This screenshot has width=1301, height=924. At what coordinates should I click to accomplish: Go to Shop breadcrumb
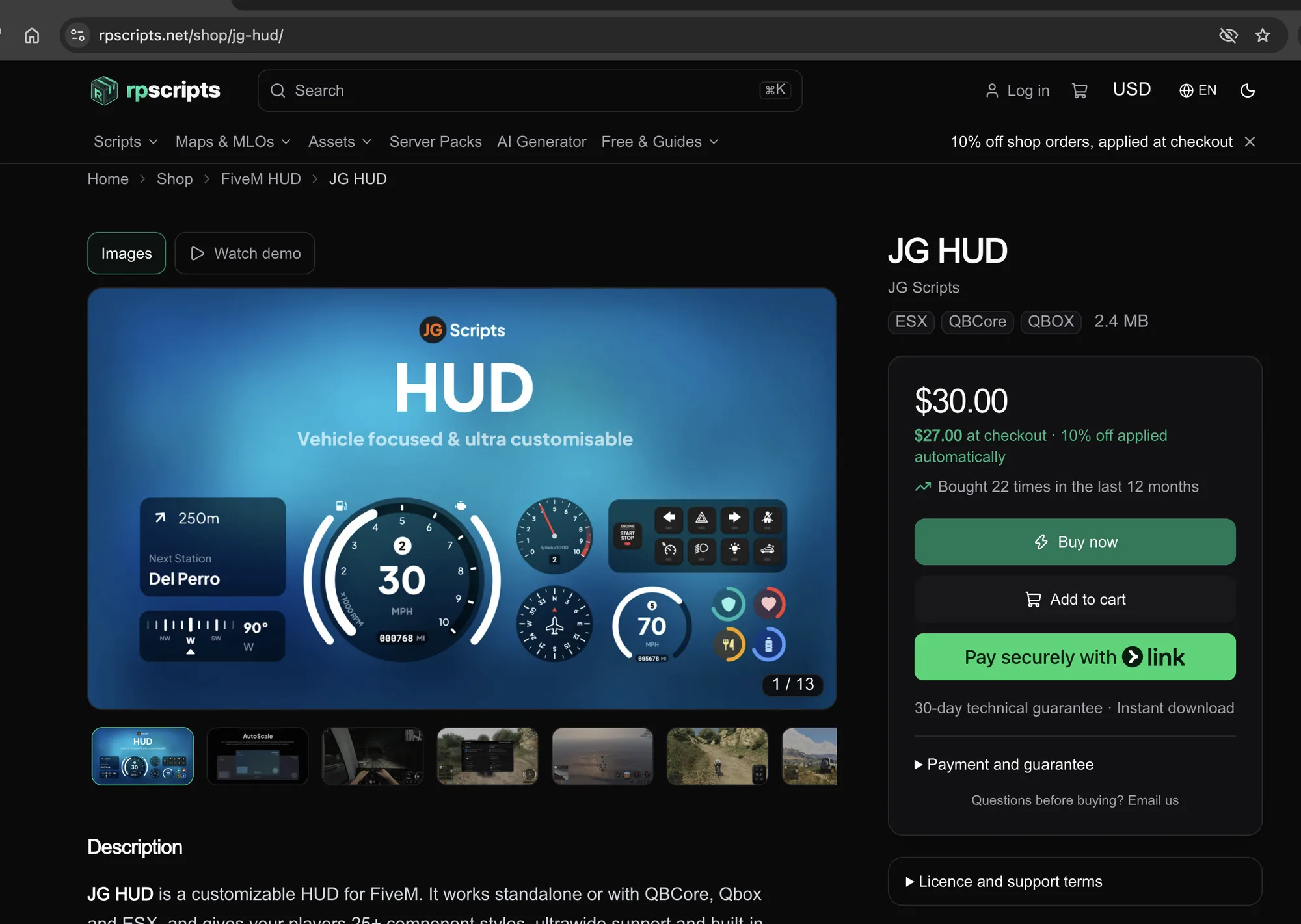174,179
